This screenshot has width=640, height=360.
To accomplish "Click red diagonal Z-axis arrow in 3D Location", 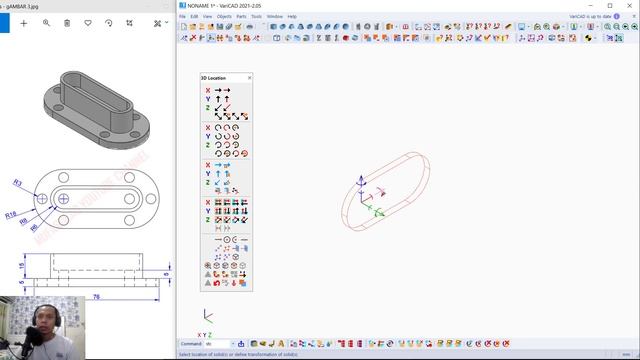I will tap(227, 107).
